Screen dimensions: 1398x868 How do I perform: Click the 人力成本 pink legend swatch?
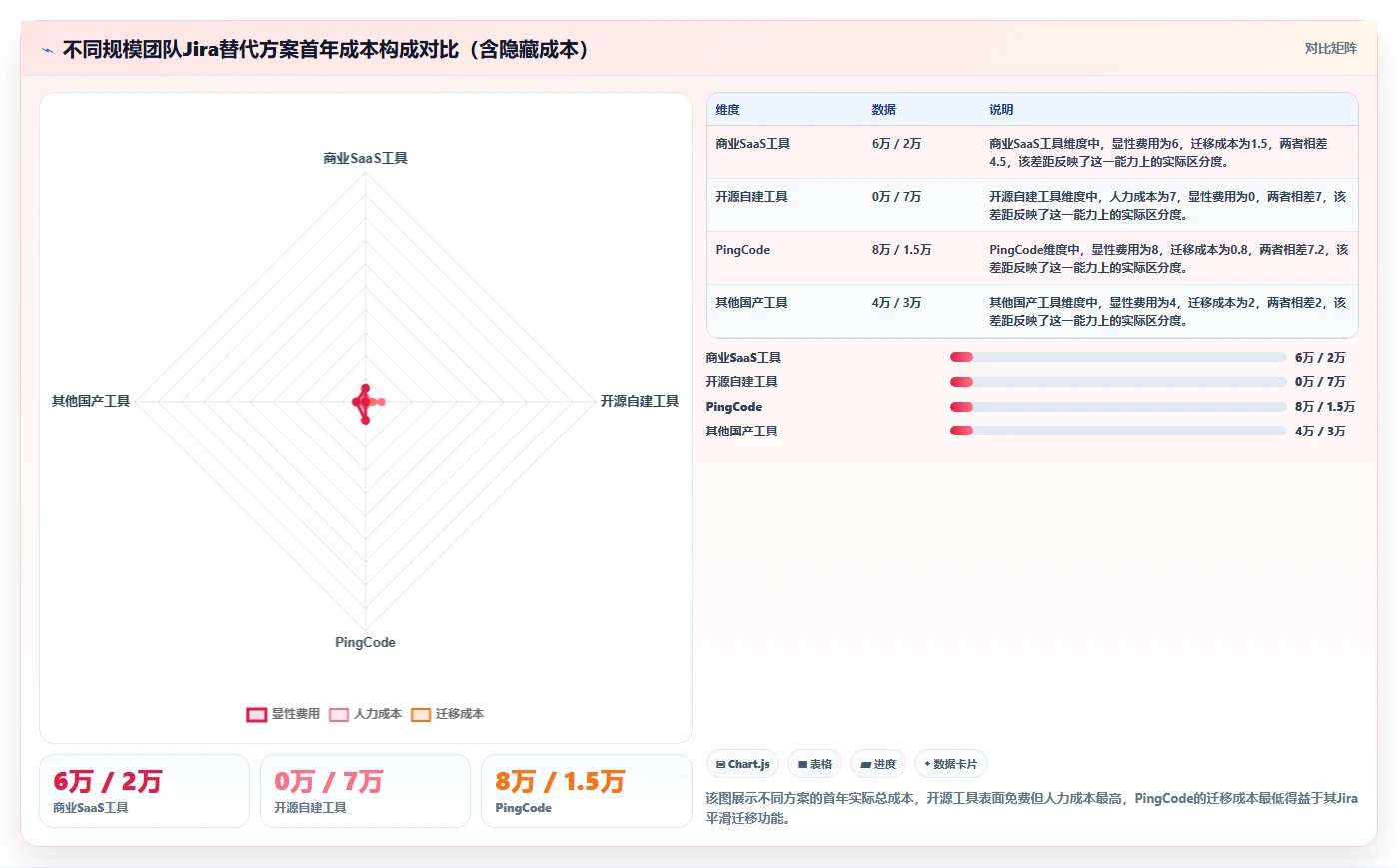[339, 714]
